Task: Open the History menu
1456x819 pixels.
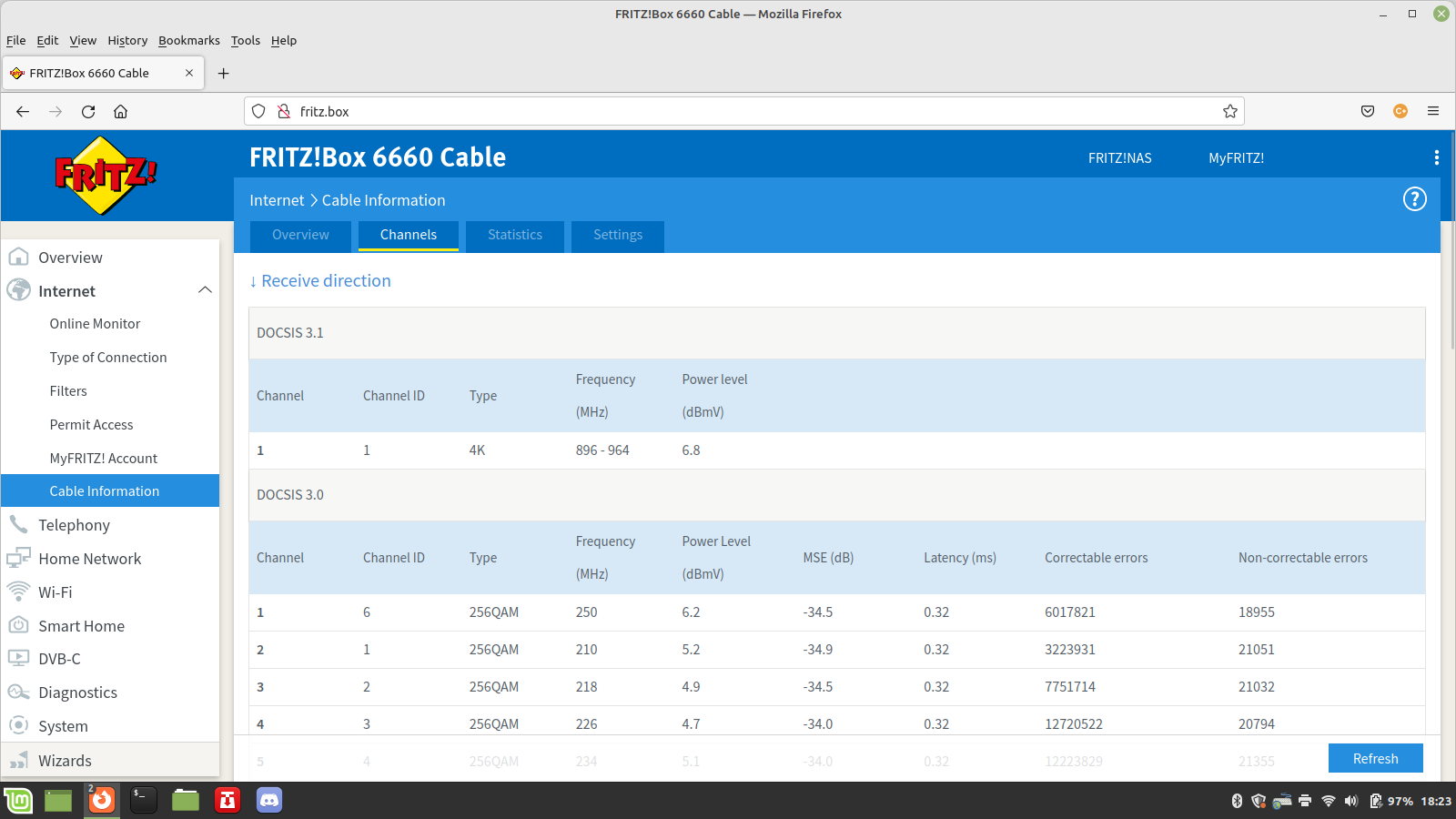Action: tap(127, 40)
